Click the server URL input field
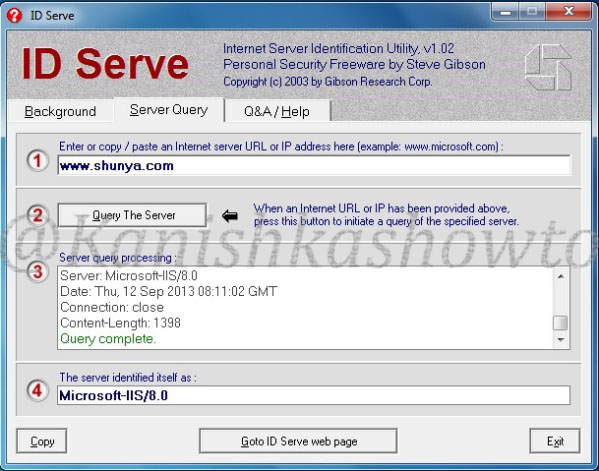Image resolution: width=599 pixels, height=471 pixels. click(314, 165)
